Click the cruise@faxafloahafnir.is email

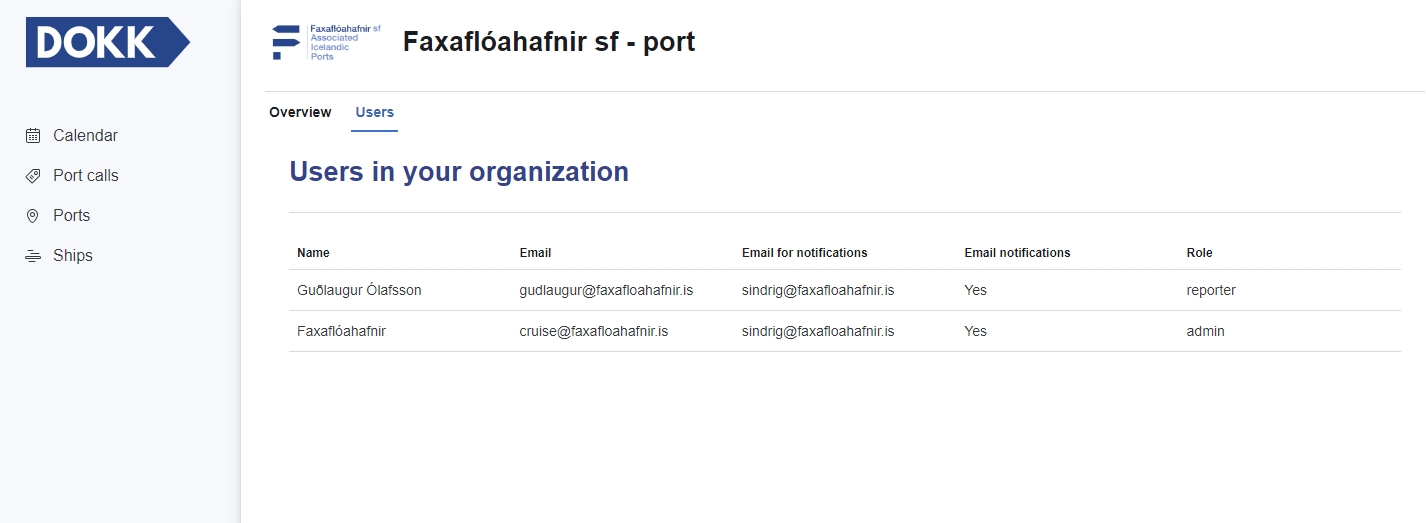click(593, 331)
